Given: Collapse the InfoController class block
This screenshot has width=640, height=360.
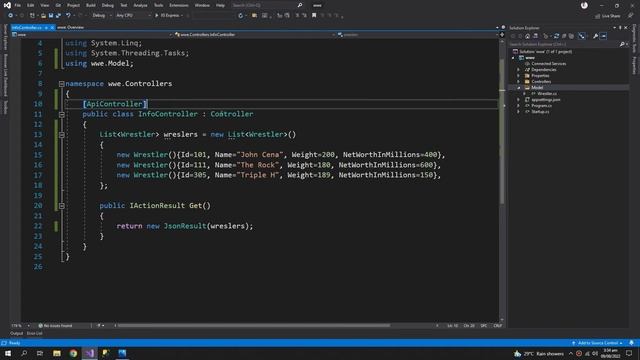Looking at the screenshot, I should (x=62, y=114).
